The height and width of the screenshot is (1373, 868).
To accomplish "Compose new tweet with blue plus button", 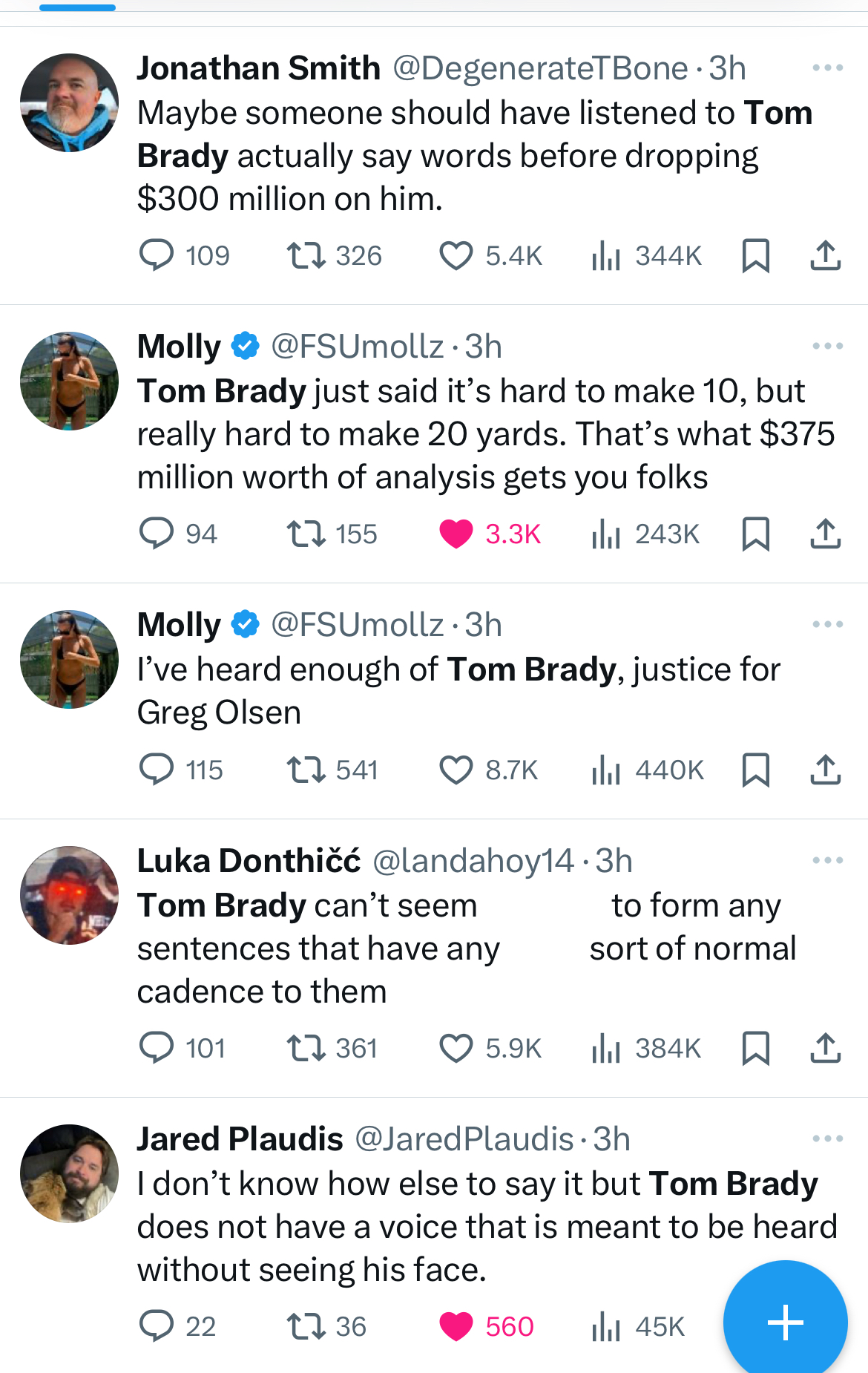I will pos(785,1323).
